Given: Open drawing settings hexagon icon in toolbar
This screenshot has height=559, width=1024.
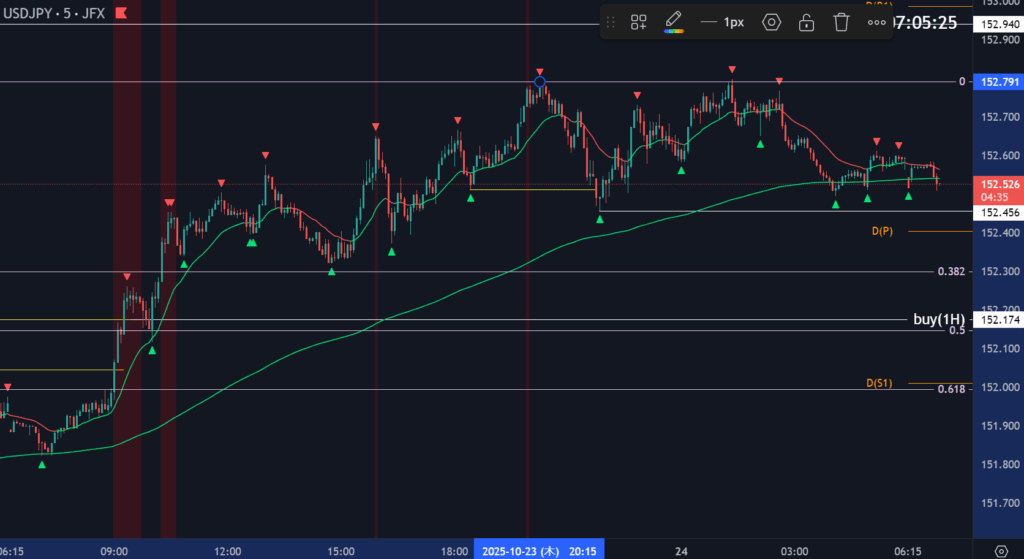Looking at the screenshot, I should pyautogui.click(x=771, y=22).
